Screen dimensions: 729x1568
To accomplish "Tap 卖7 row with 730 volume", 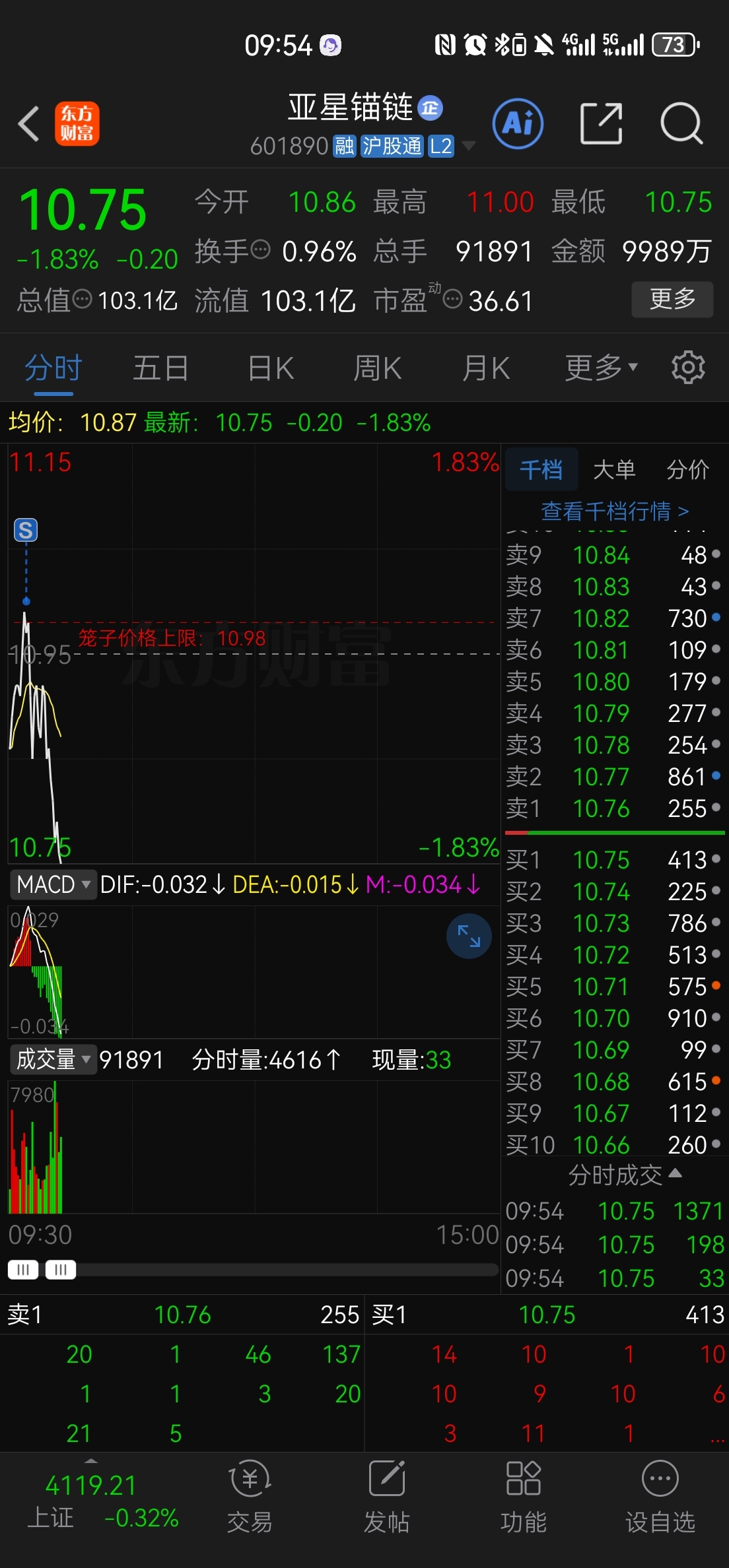I will 614,618.
